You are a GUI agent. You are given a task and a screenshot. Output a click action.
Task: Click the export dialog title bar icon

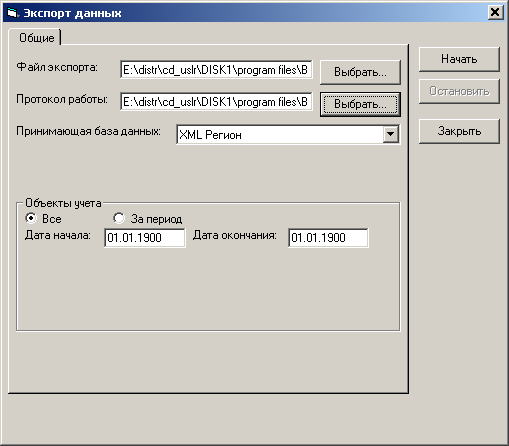point(12,13)
